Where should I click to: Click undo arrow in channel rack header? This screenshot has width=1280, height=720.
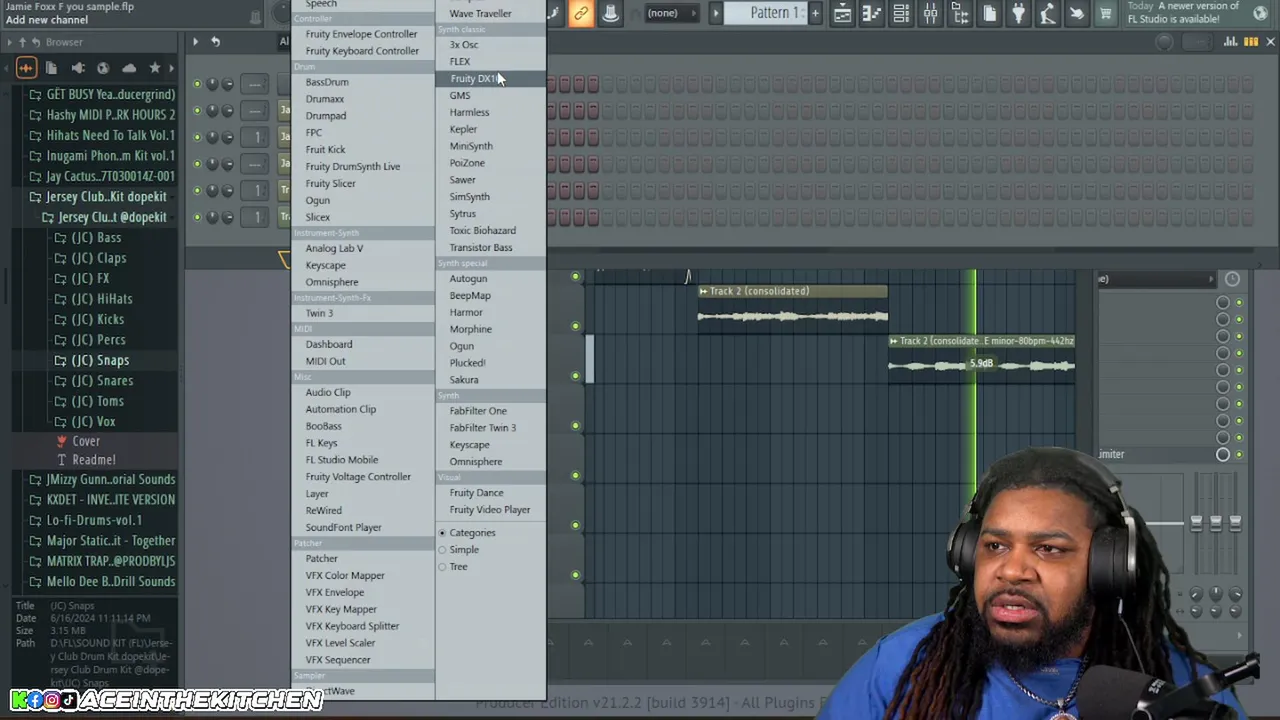pyautogui.click(x=215, y=42)
